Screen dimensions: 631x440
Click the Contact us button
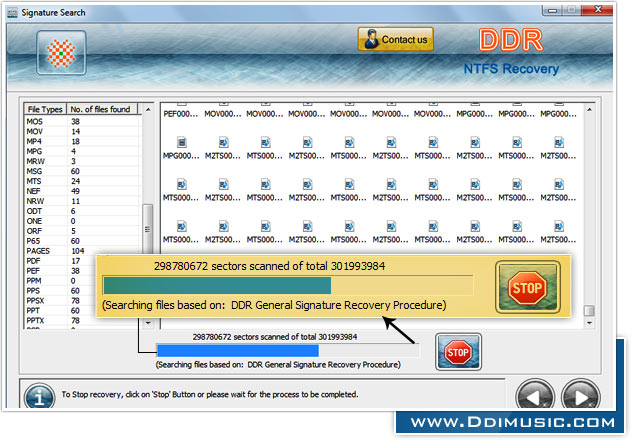396,39
